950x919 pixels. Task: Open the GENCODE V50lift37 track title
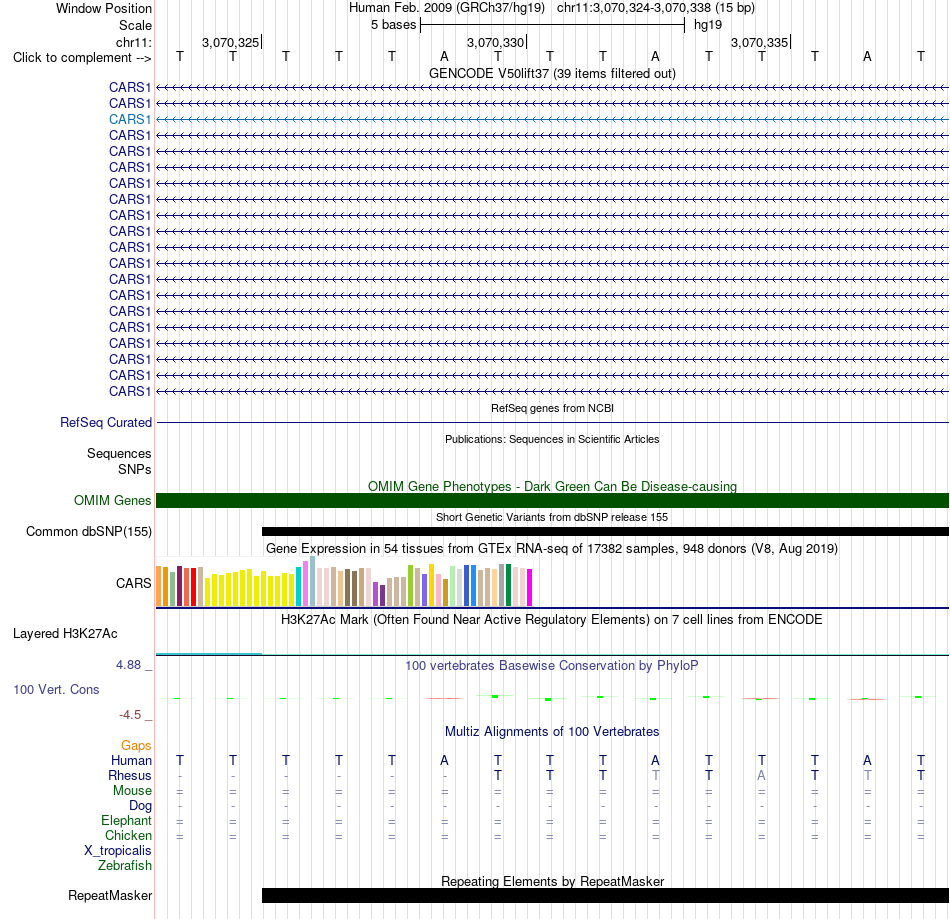click(x=552, y=73)
